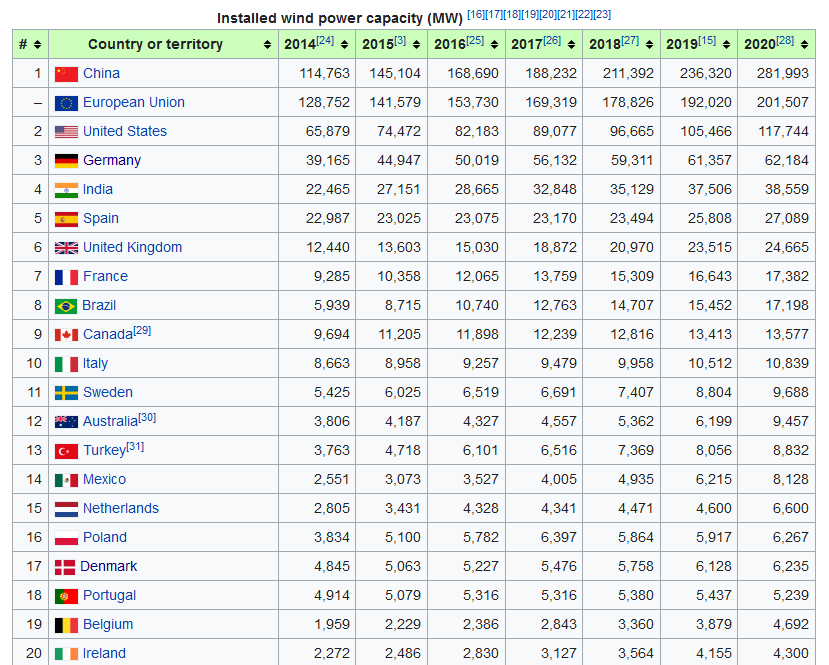Click the Brazil flag icon

(66, 306)
